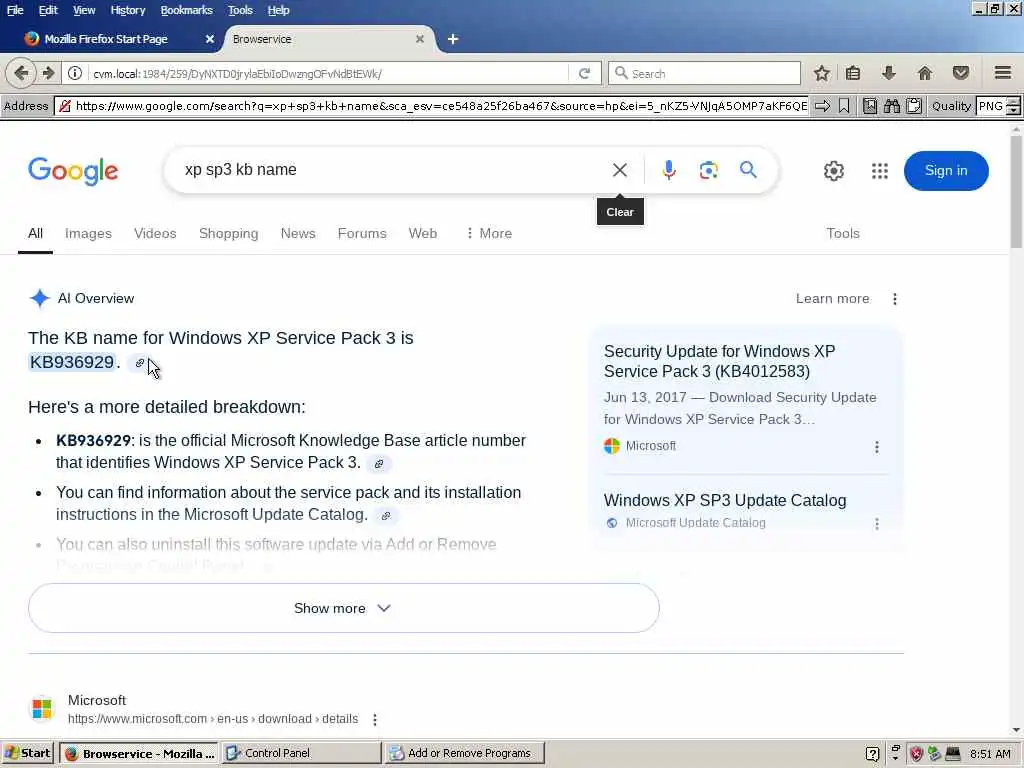1024x768 pixels.
Task: Go forward with the Firefox forward arrow
Action: point(48,73)
